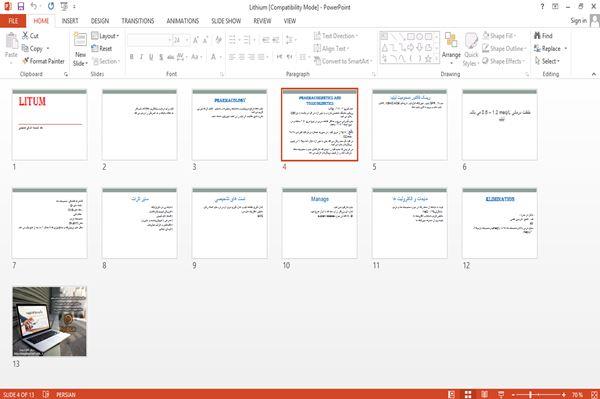Toggle Align Left for paragraph
The image size is (600, 399).
click(x=232, y=57)
